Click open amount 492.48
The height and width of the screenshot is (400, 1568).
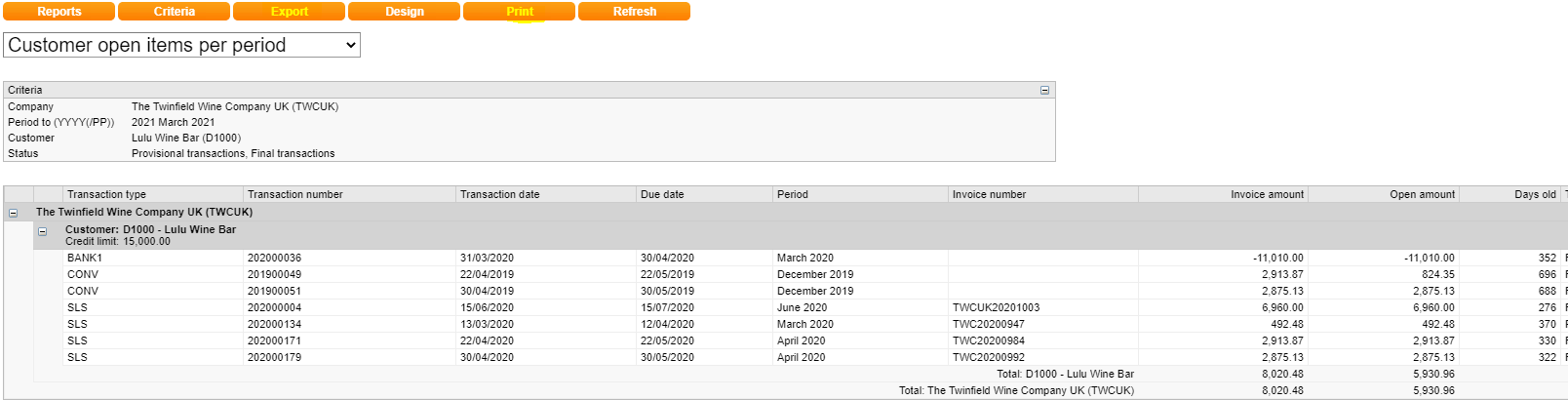pos(1437,324)
